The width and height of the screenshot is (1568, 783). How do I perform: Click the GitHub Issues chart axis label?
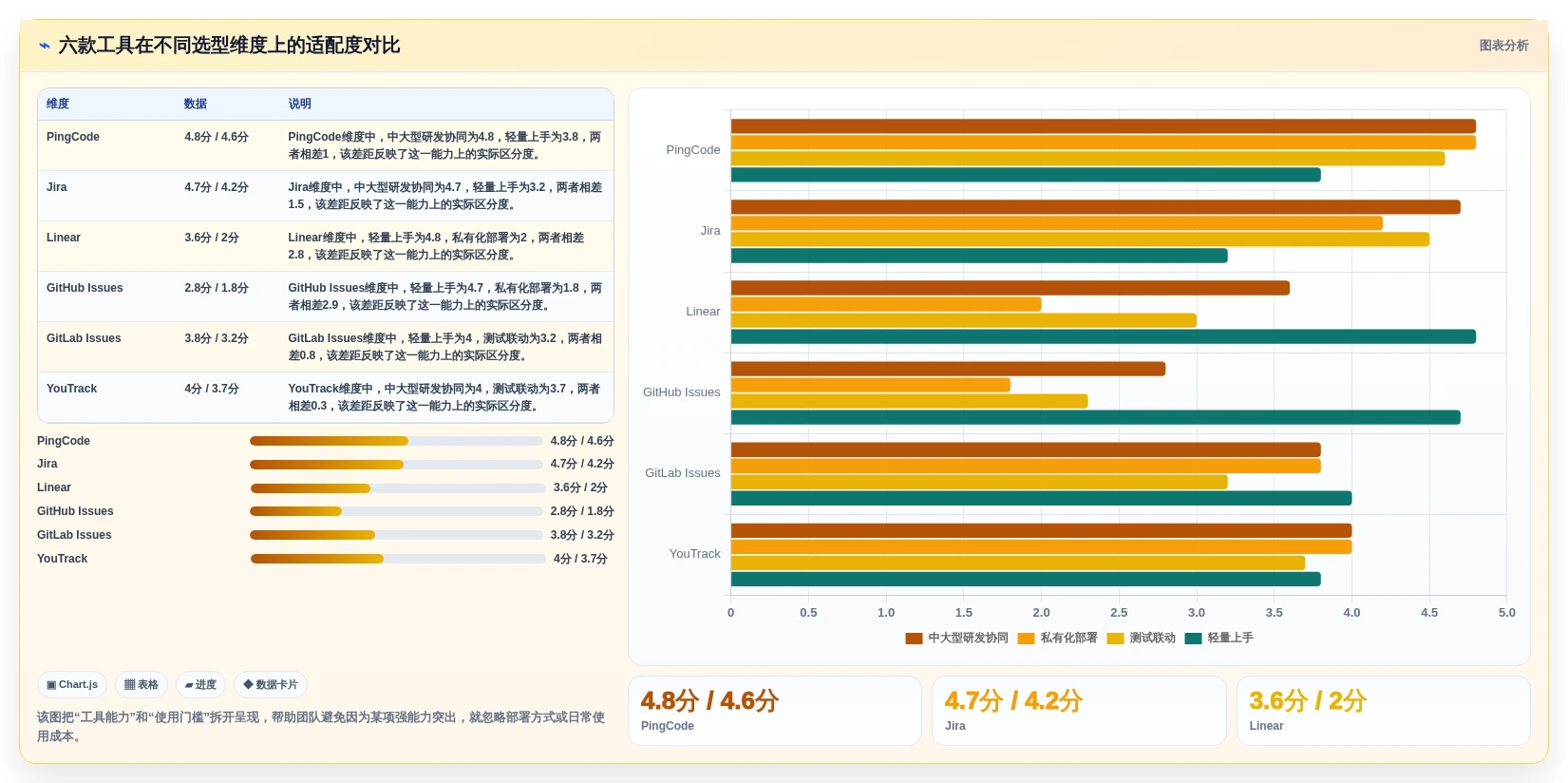click(x=682, y=392)
